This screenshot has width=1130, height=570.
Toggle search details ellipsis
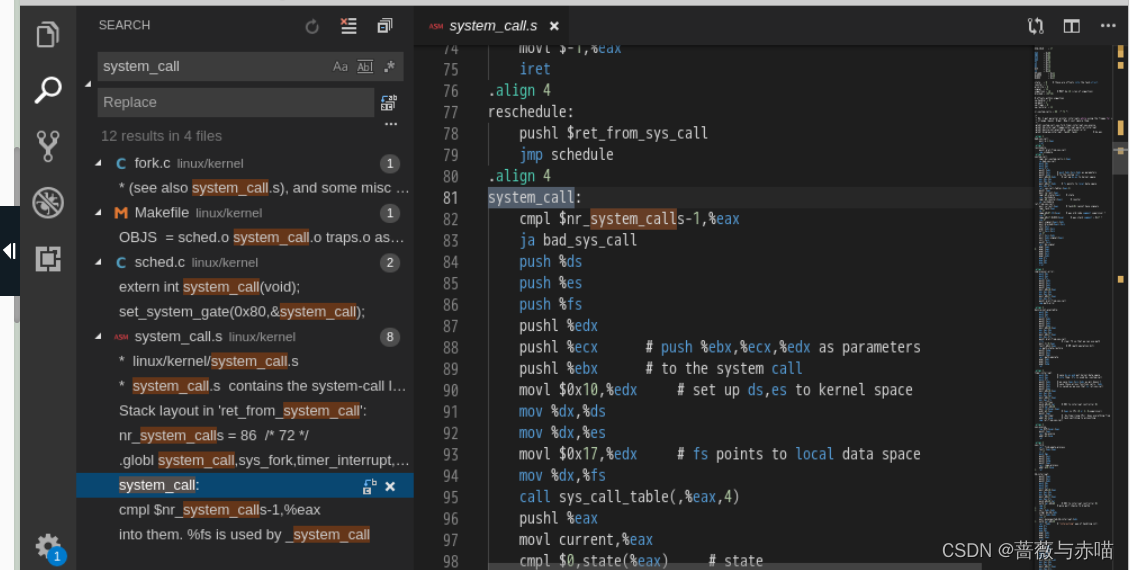point(391,124)
